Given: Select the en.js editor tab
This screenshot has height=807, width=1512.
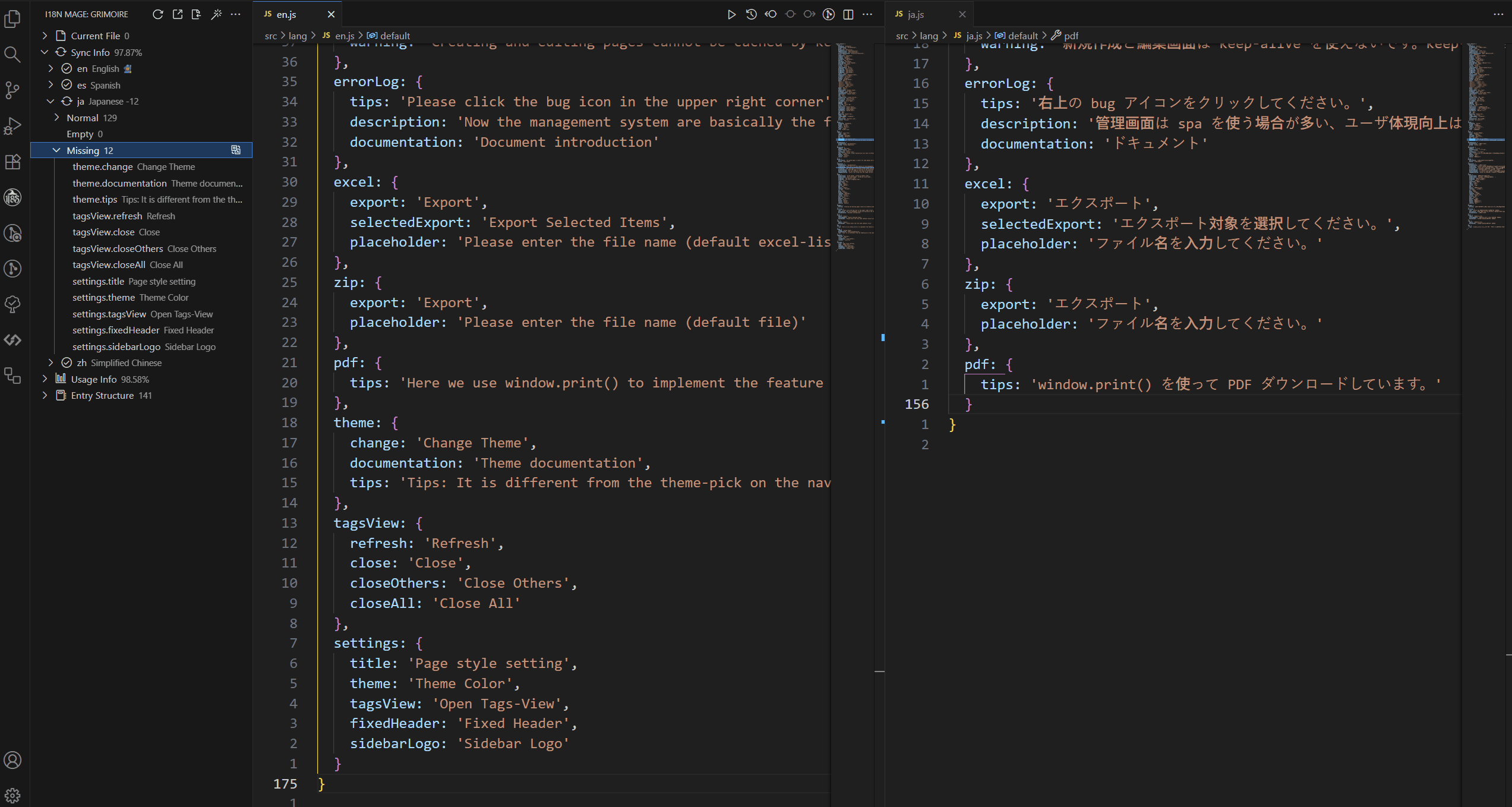Looking at the screenshot, I should [x=286, y=14].
